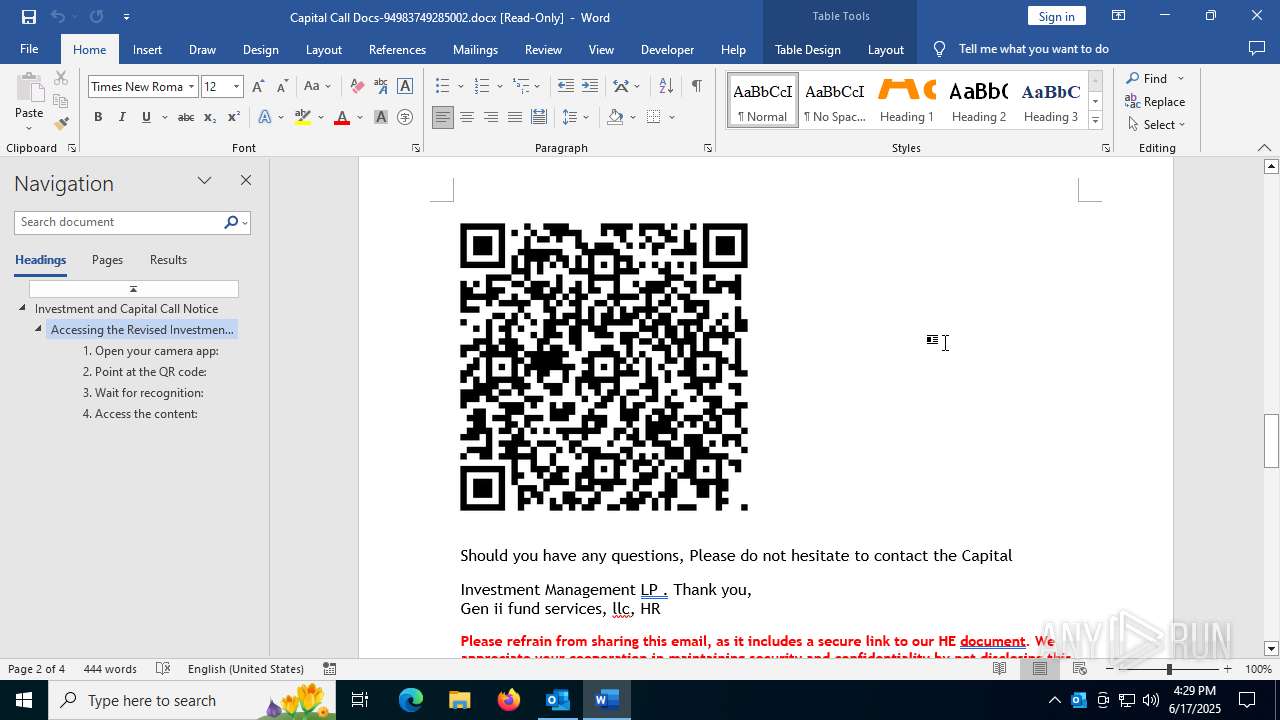Switch to the Review tab
The width and height of the screenshot is (1280, 720).
pyautogui.click(x=543, y=49)
